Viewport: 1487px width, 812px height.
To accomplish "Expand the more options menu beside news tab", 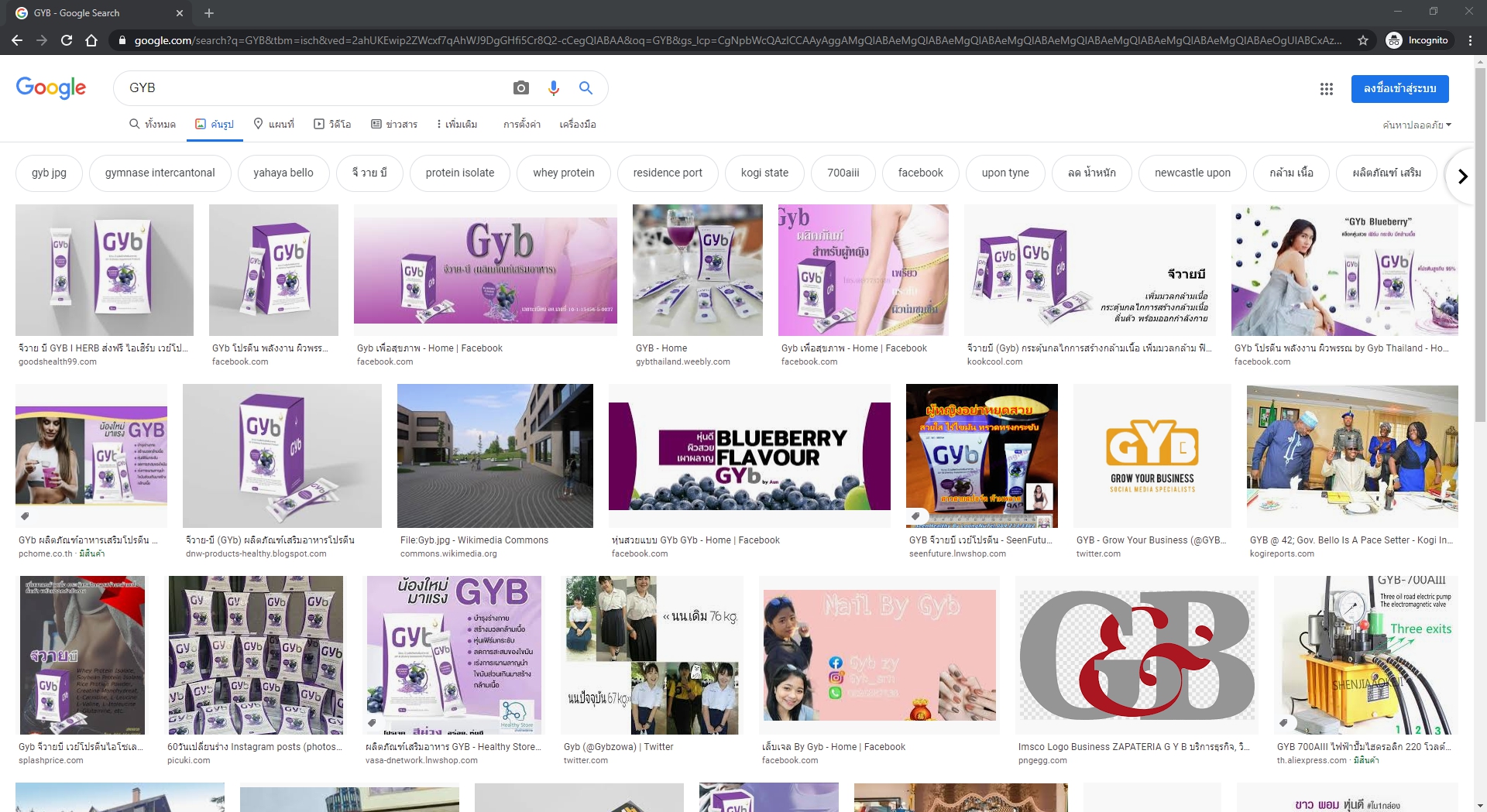I will pos(457,124).
